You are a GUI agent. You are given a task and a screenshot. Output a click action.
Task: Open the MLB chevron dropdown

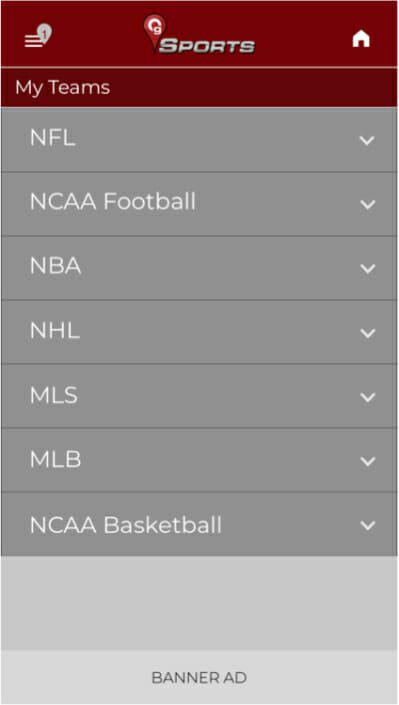pos(368,461)
